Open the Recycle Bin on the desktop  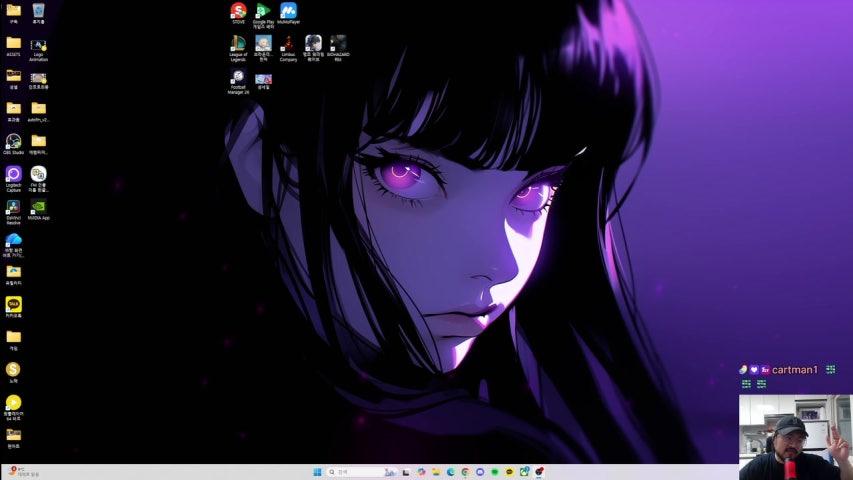38,11
